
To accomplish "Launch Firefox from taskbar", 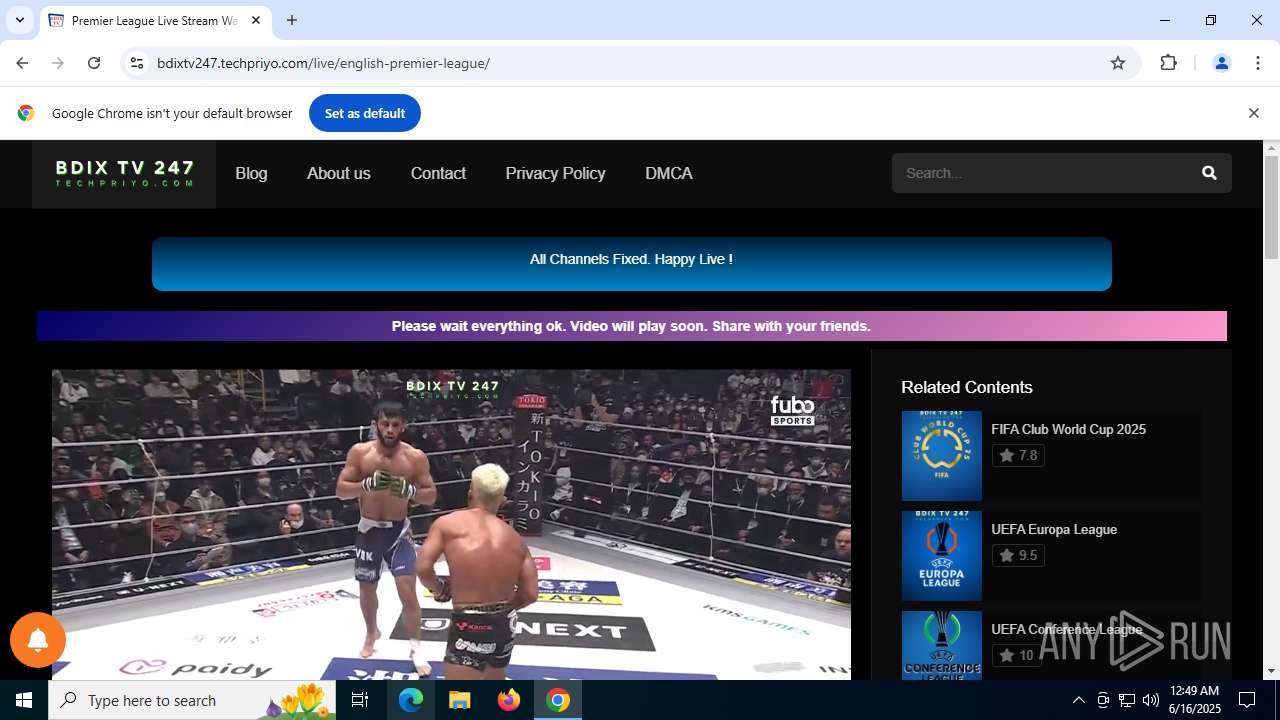I will (508, 700).
